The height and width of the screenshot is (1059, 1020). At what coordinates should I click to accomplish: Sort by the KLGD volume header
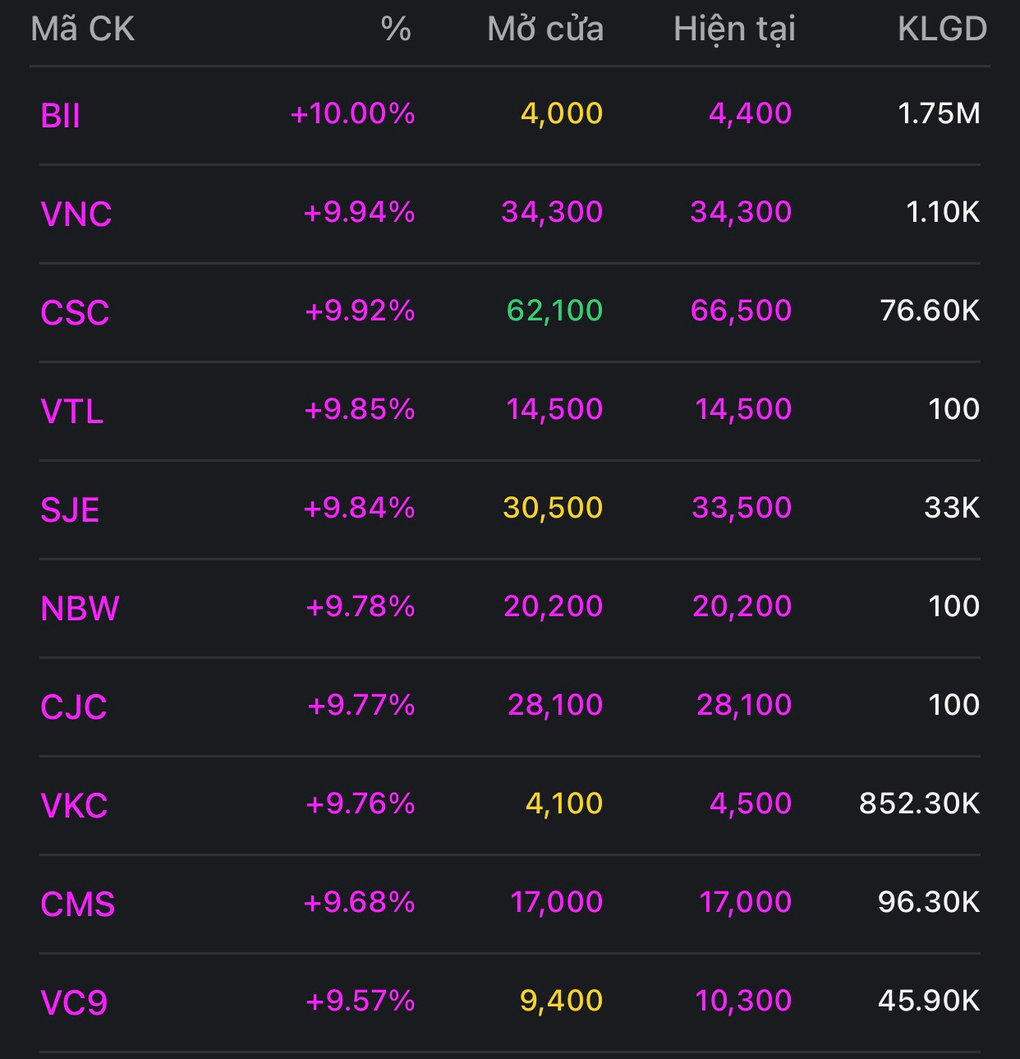click(x=942, y=29)
